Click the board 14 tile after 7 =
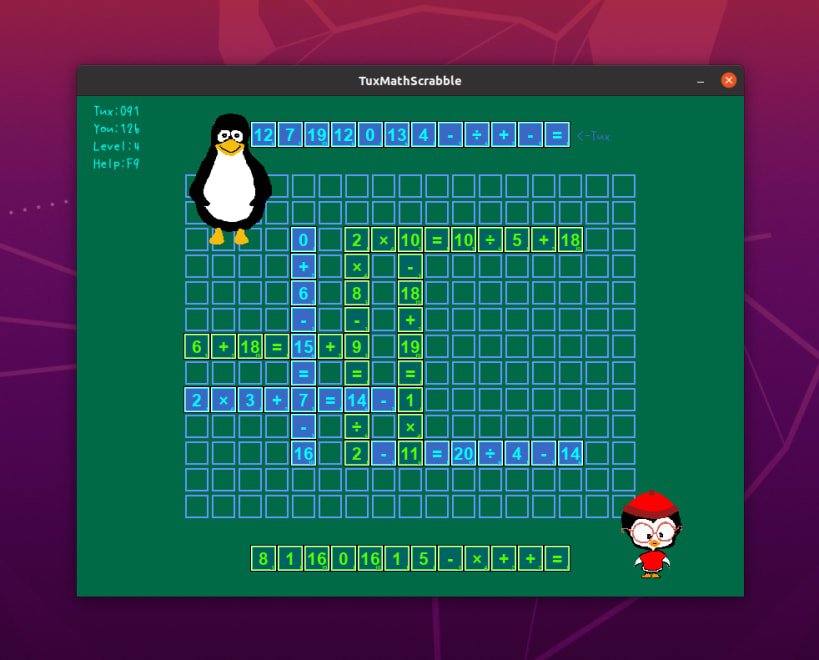 (357, 400)
